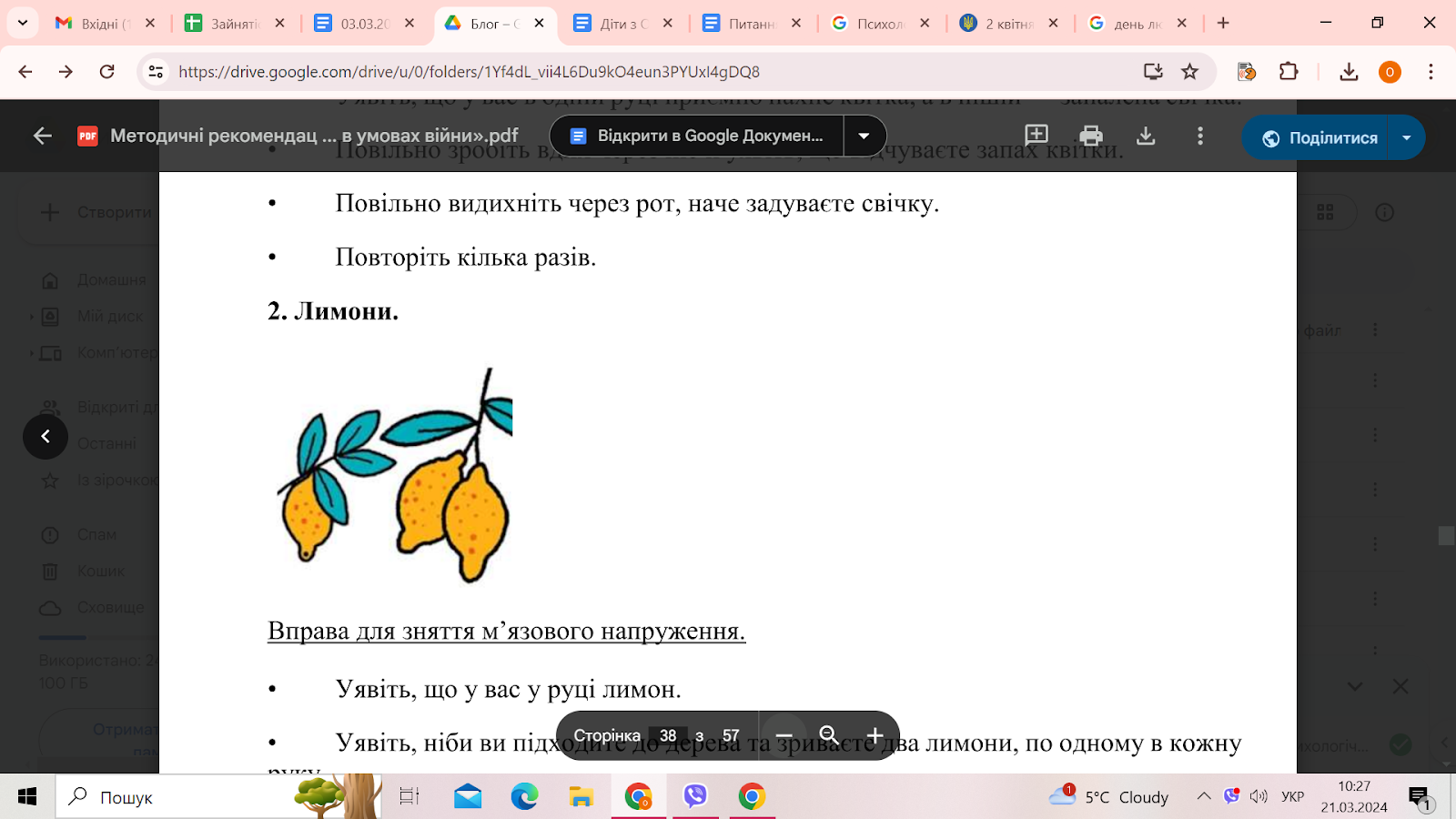Switch to Діти з document tab
Image resolution: width=1456 pixels, height=819 pixels.
click(x=623, y=24)
